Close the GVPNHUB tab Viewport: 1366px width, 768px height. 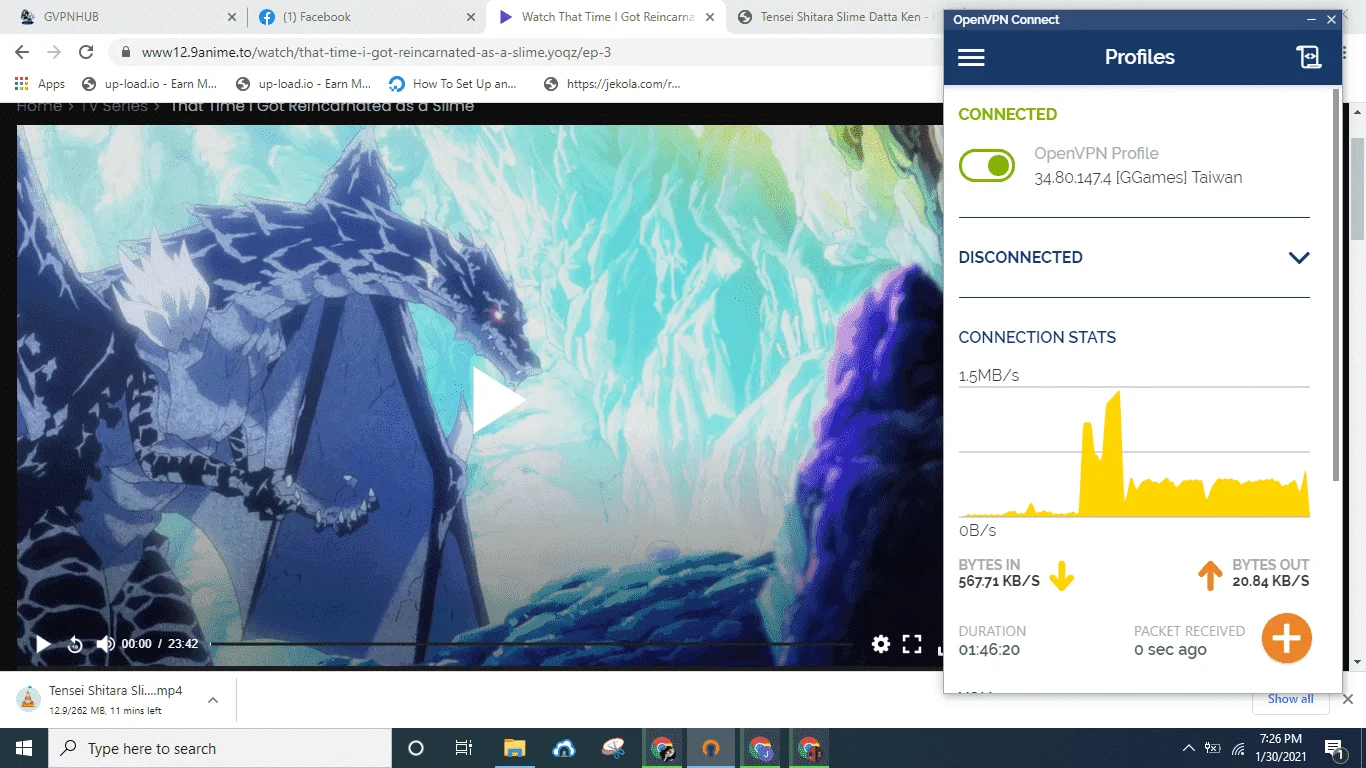232,17
